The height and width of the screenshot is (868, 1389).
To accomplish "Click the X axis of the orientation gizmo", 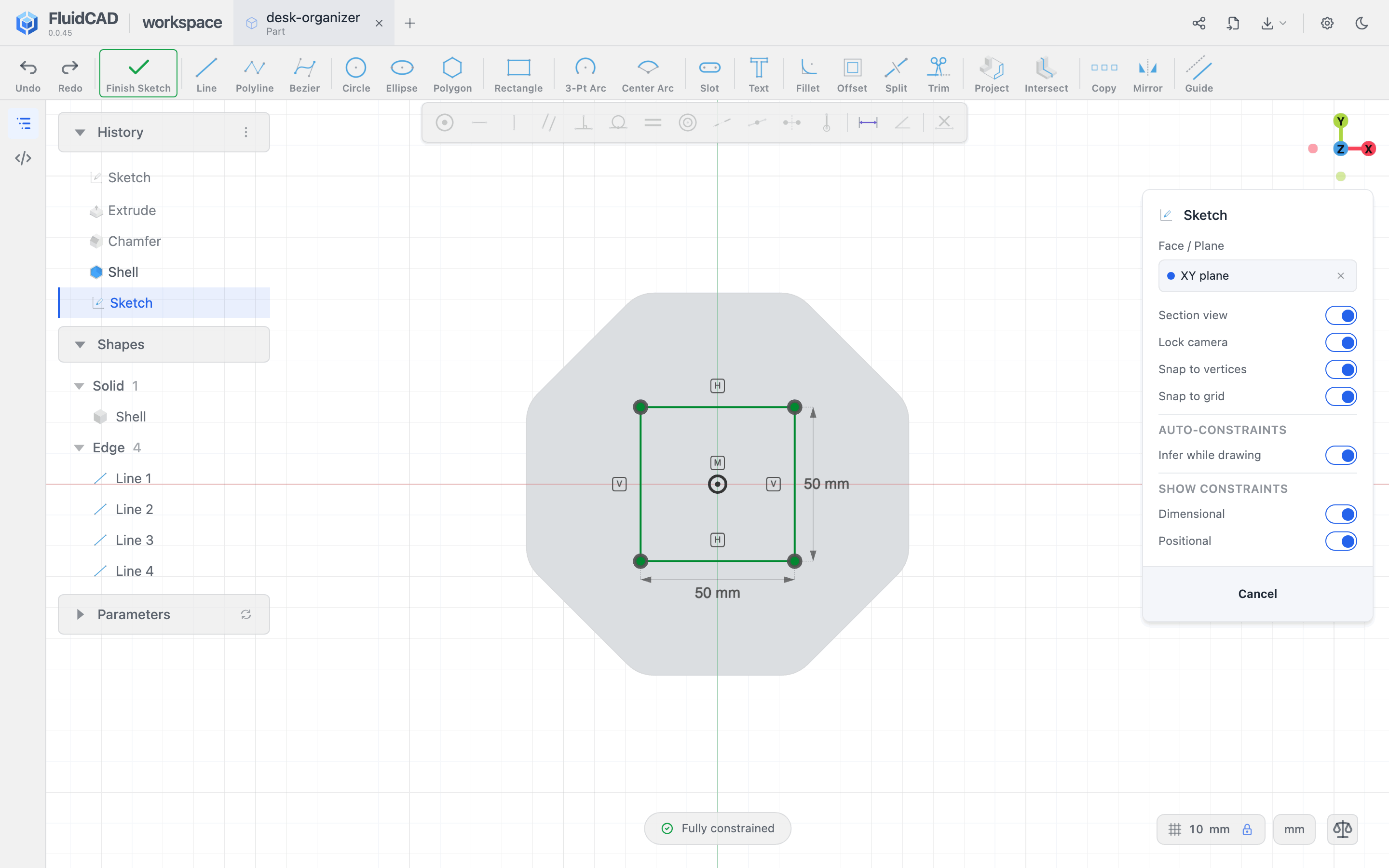I will (x=1368, y=149).
